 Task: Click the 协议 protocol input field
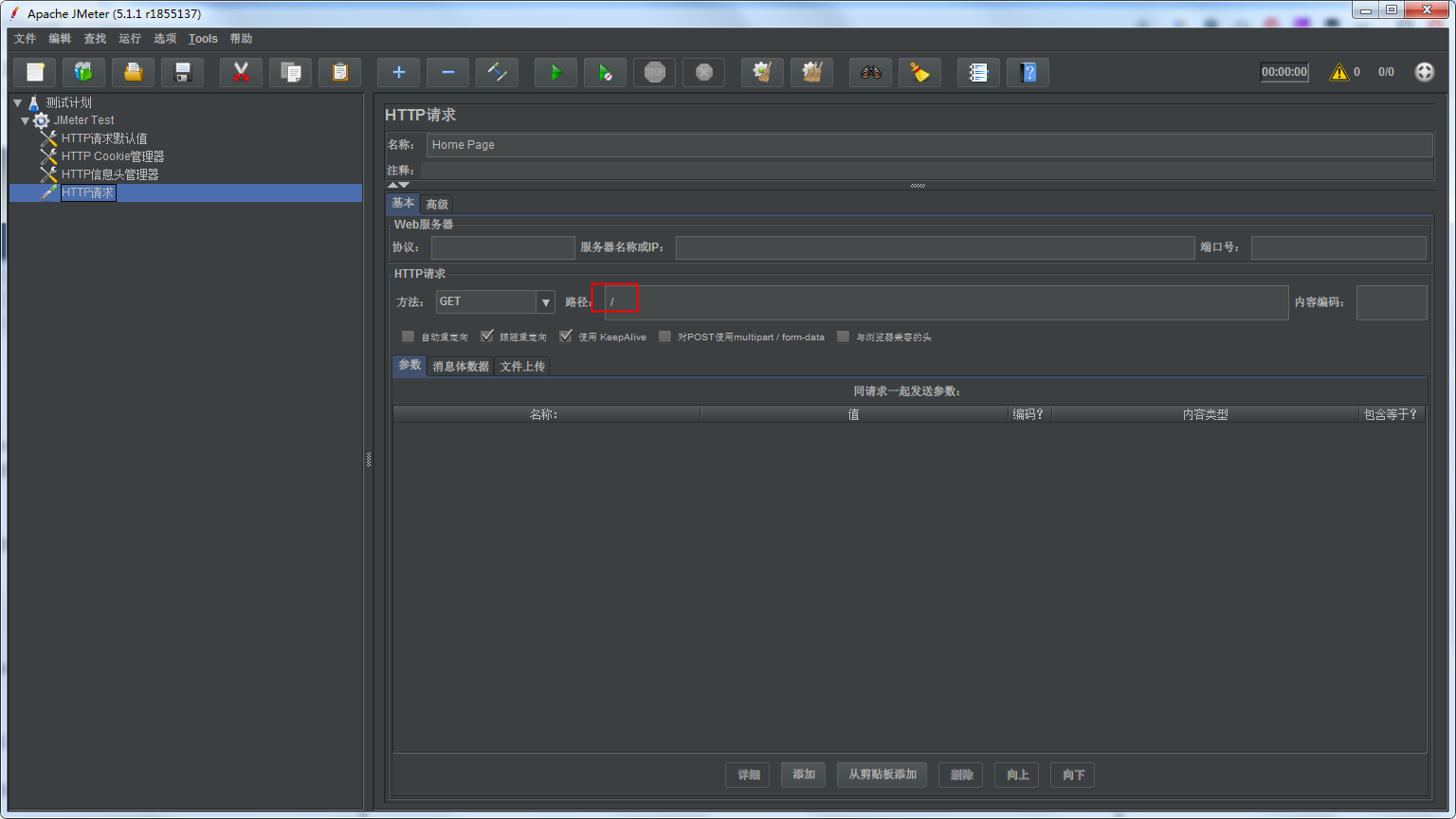coord(503,247)
